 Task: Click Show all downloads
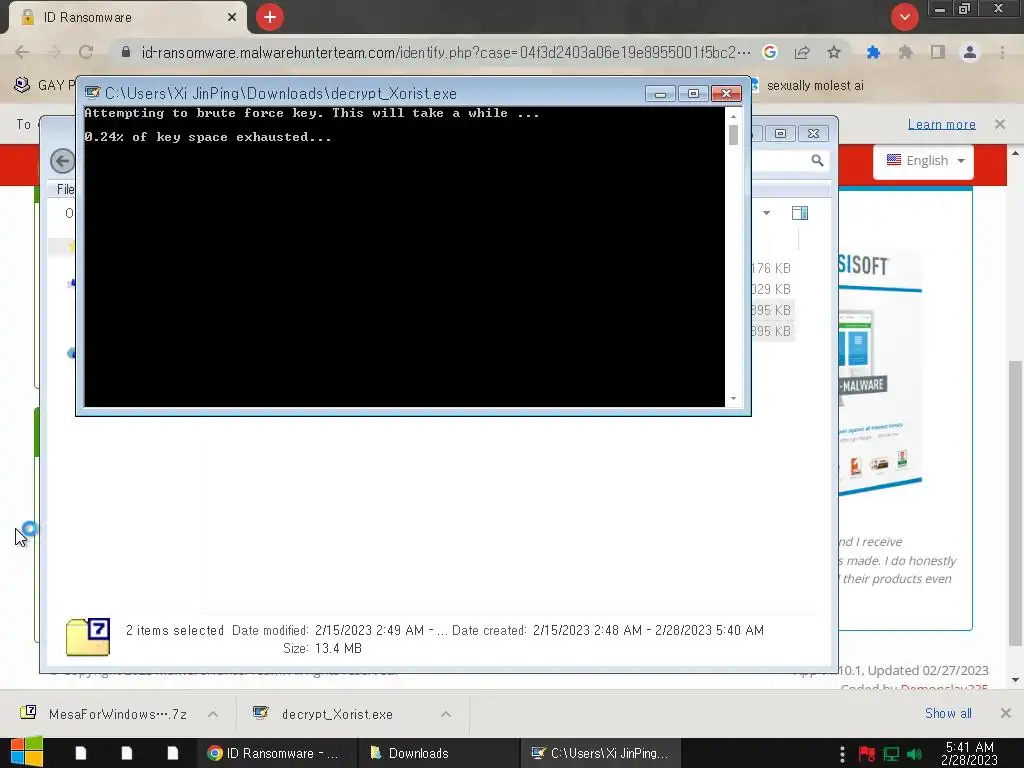pyautogui.click(x=948, y=713)
